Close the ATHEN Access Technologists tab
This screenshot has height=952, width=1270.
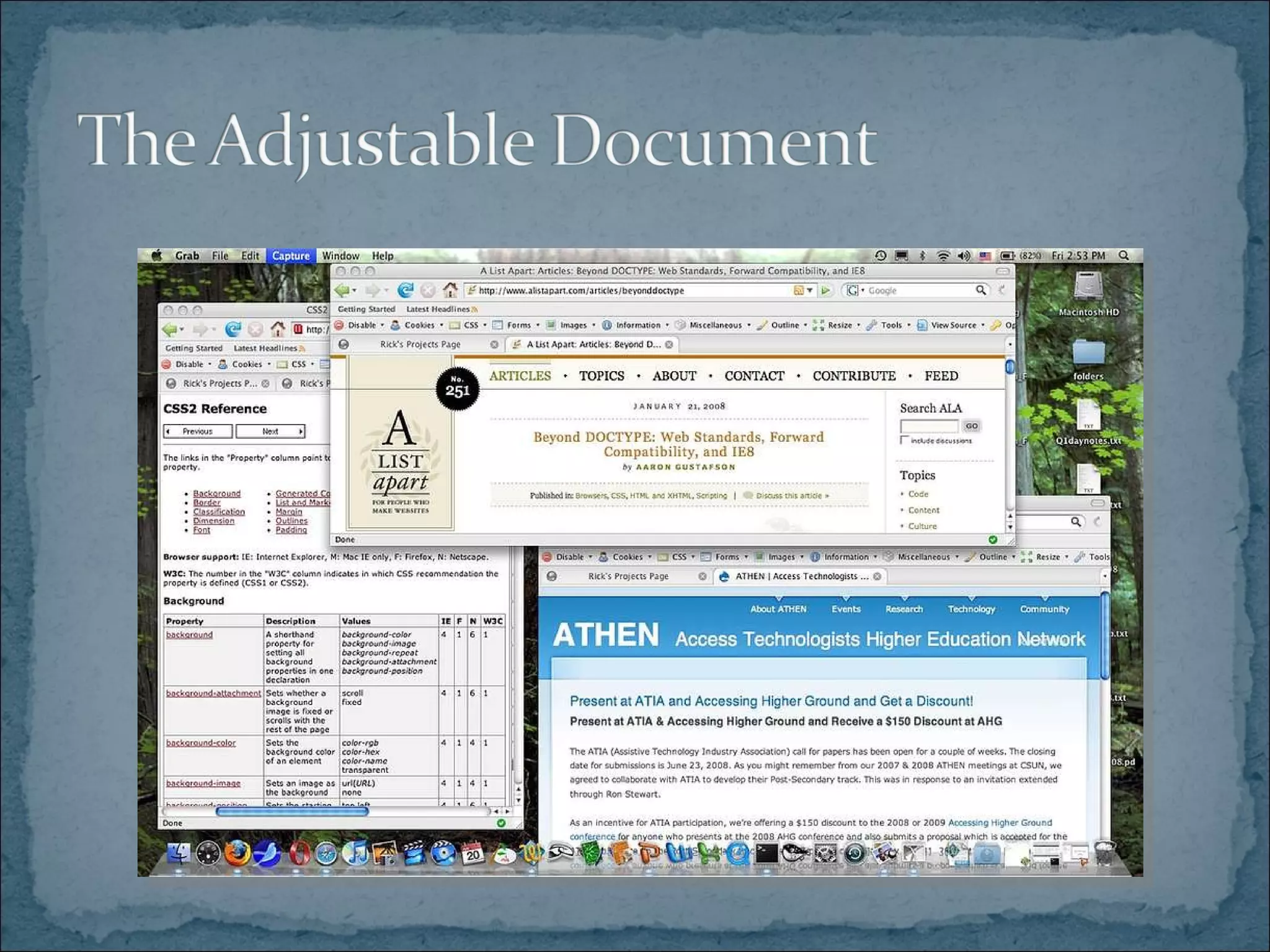(877, 576)
